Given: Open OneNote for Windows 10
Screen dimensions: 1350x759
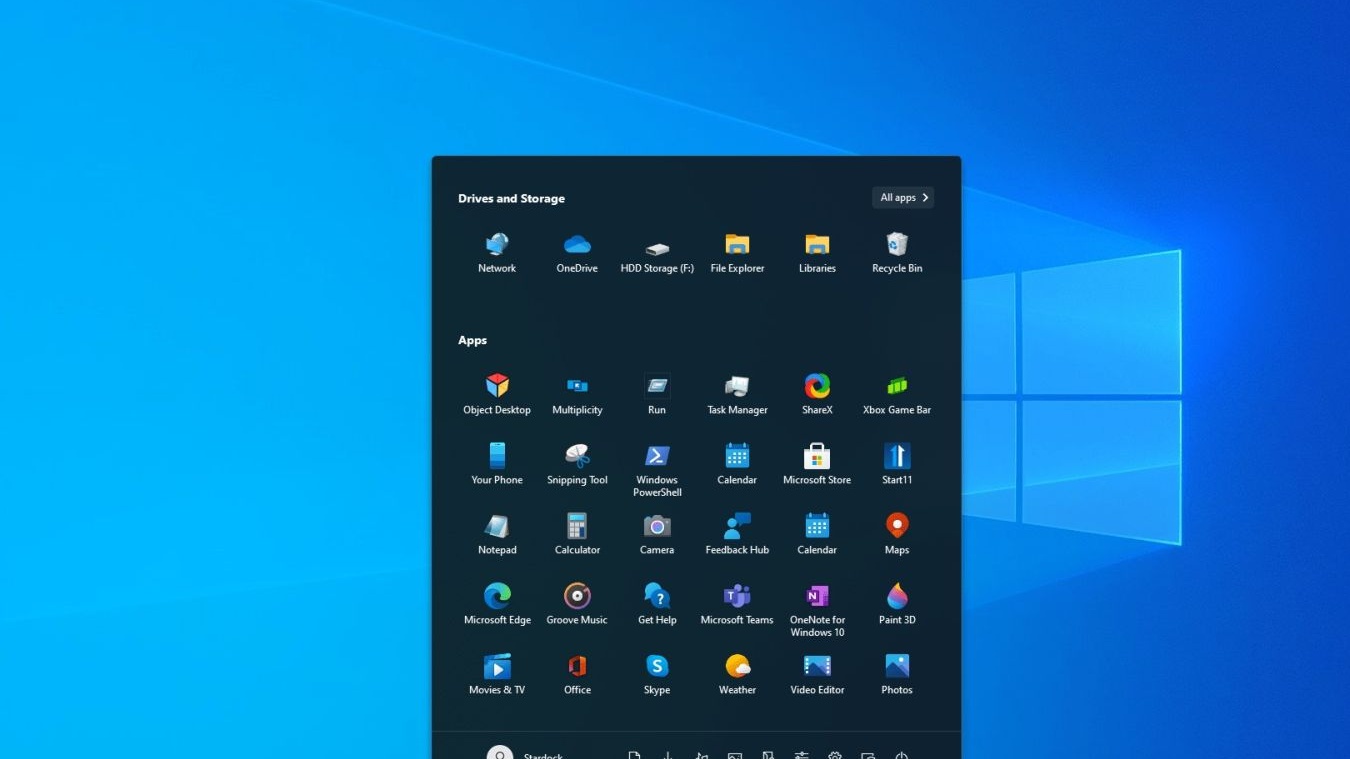Looking at the screenshot, I should [817, 610].
